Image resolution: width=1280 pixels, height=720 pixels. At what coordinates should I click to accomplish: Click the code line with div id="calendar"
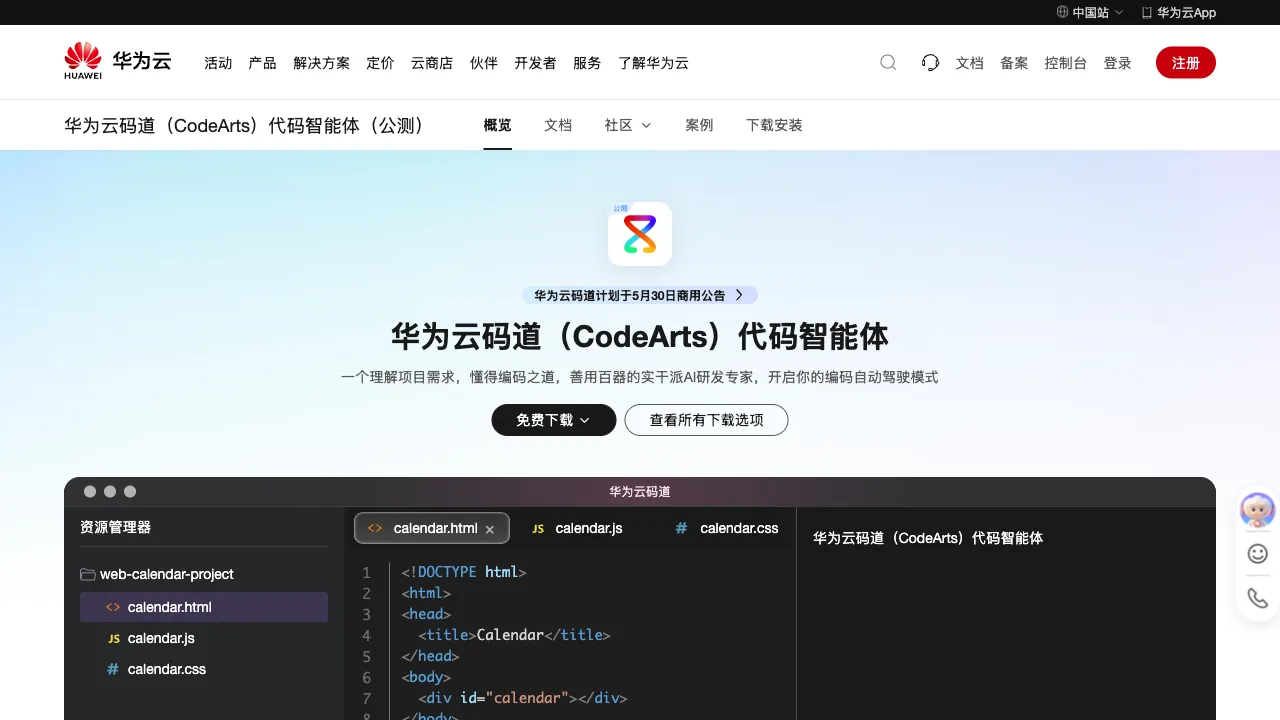point(522,698)
